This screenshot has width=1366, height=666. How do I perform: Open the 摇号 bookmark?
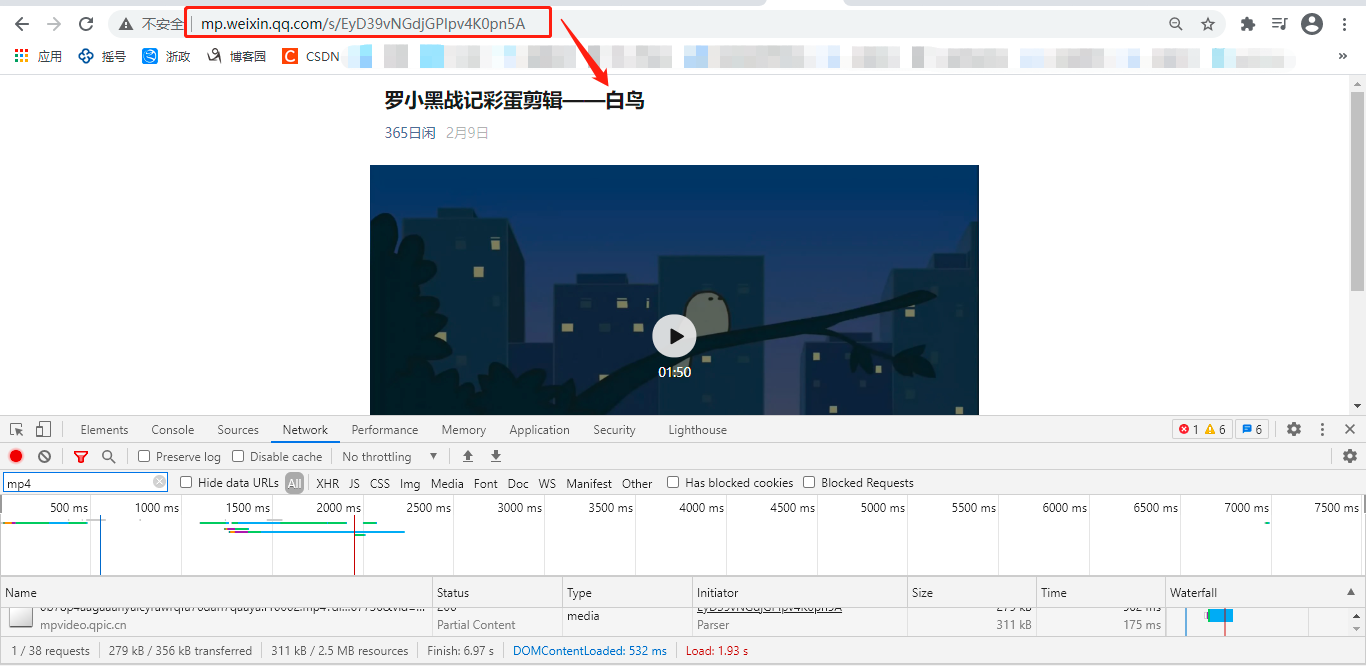(102, 56)
